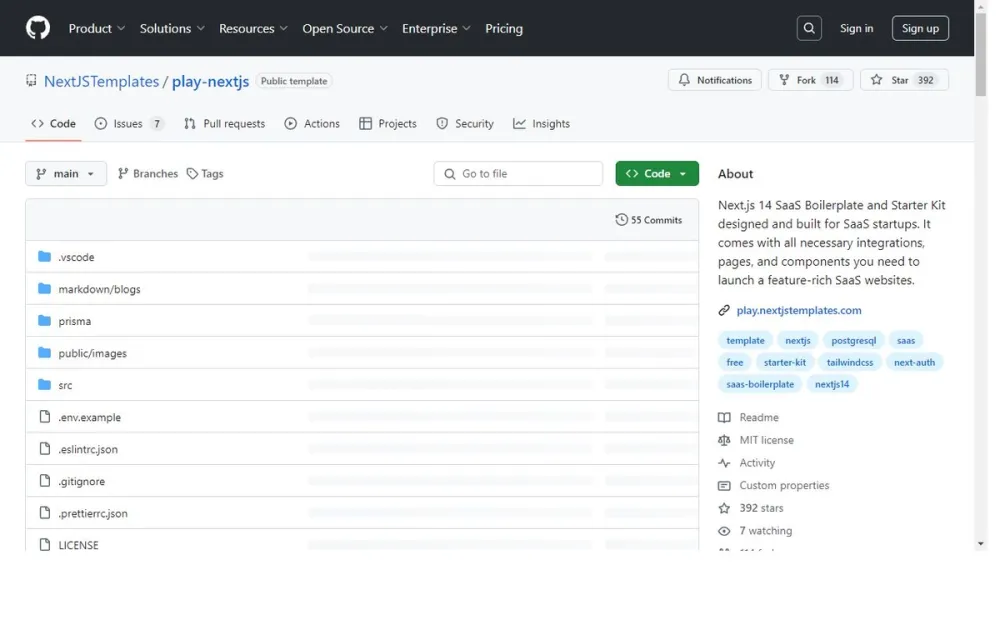Select the nextjs topic tag
Image resolution: width=1000 pixels, height=625 pixels.
[798, 341]
